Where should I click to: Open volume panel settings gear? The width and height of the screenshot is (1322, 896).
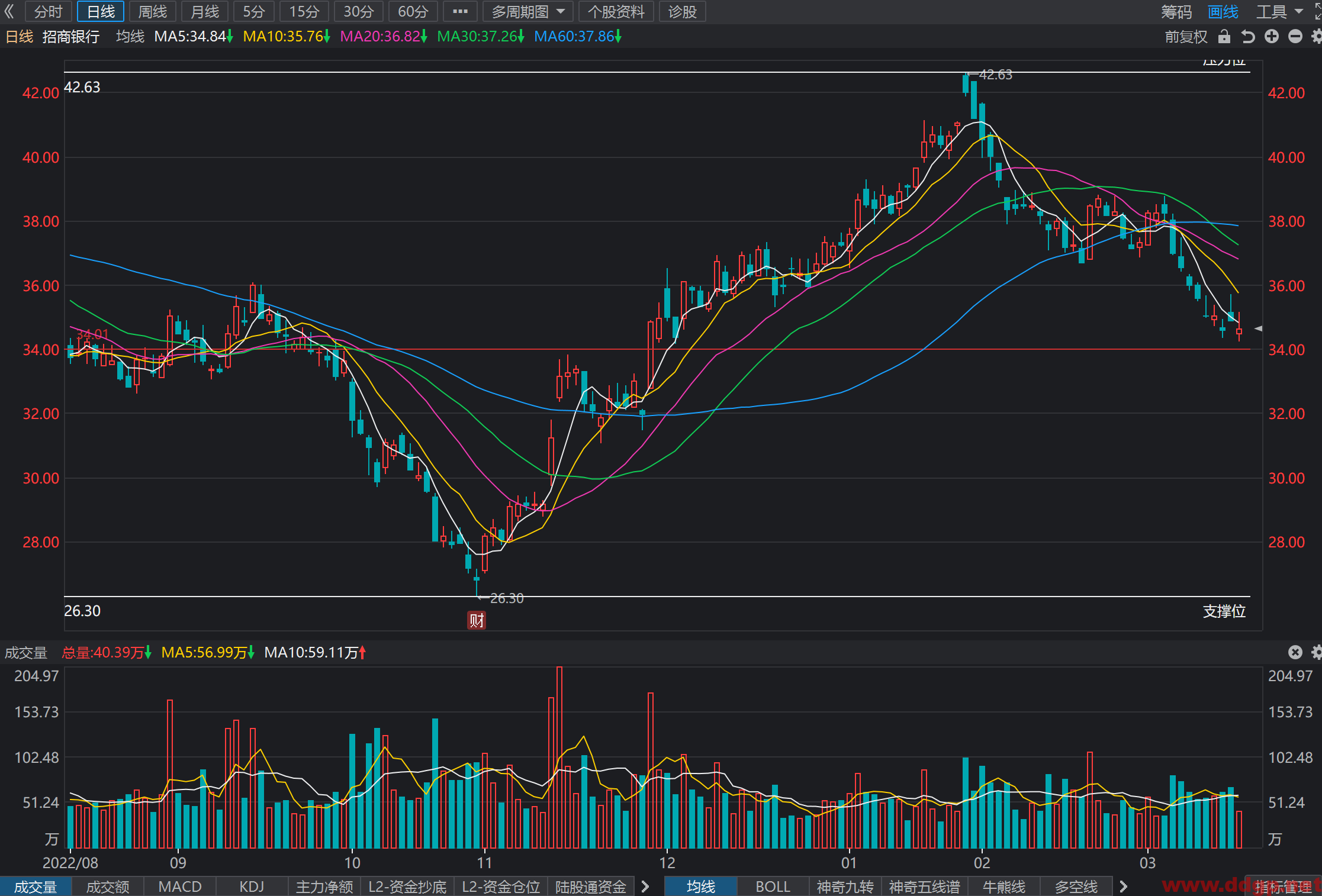[x=1317, y=652]
